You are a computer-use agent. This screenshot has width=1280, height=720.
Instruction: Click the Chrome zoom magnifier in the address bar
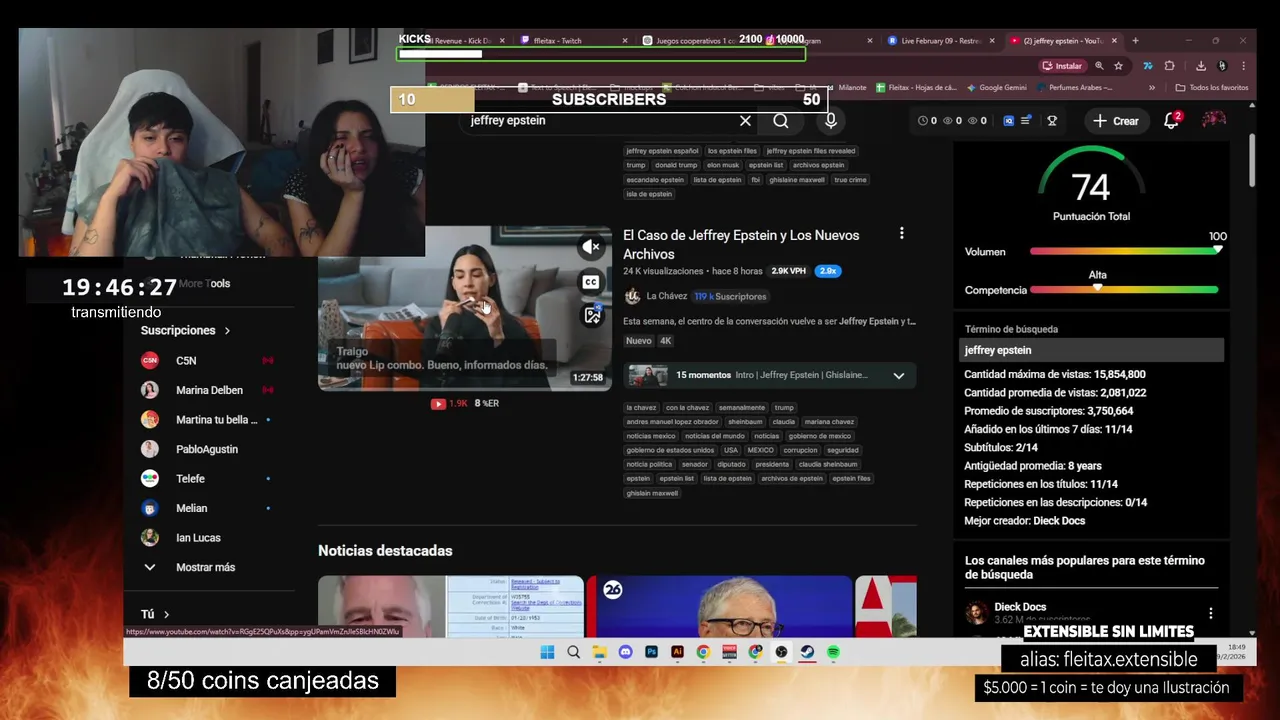(x=1099, y=66)
